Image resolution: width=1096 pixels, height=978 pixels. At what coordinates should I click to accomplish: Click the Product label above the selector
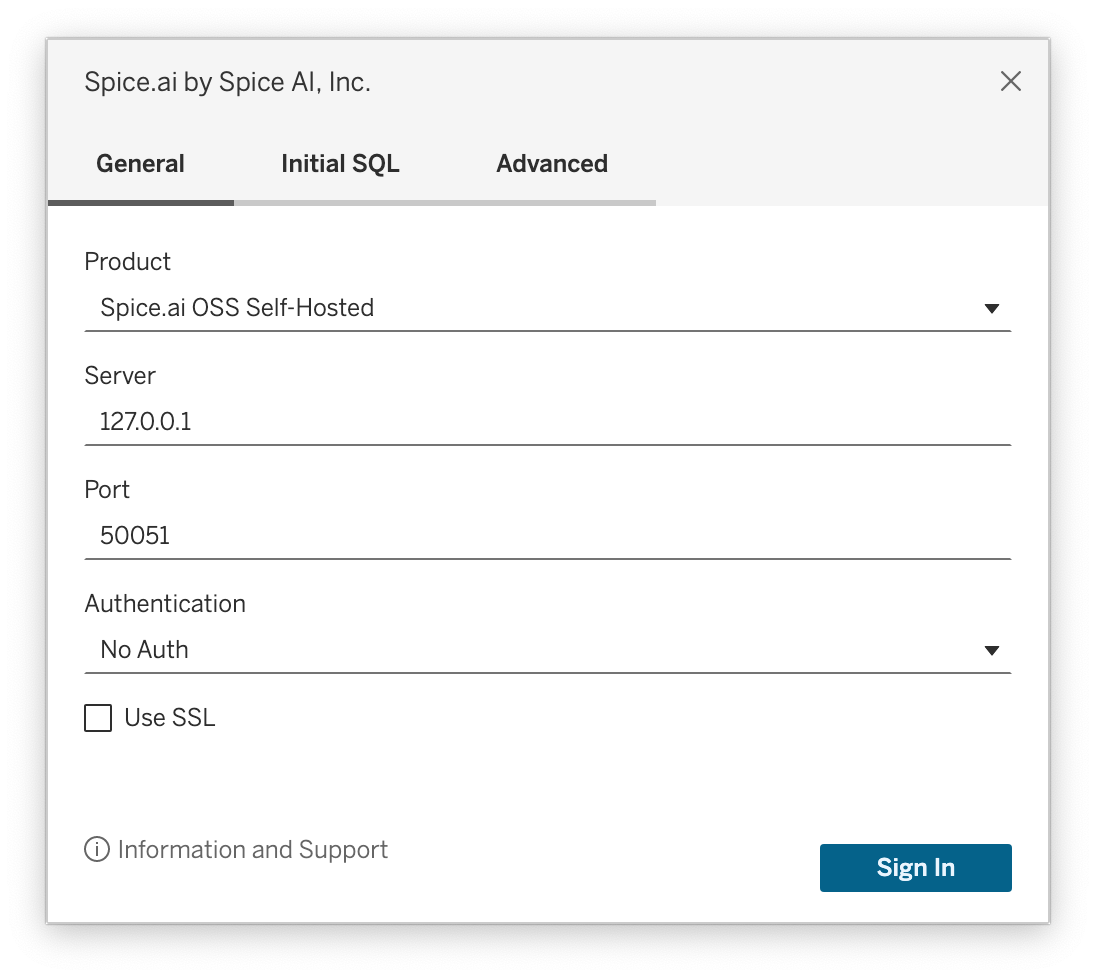pyautogui.click(x=127, y=261)
